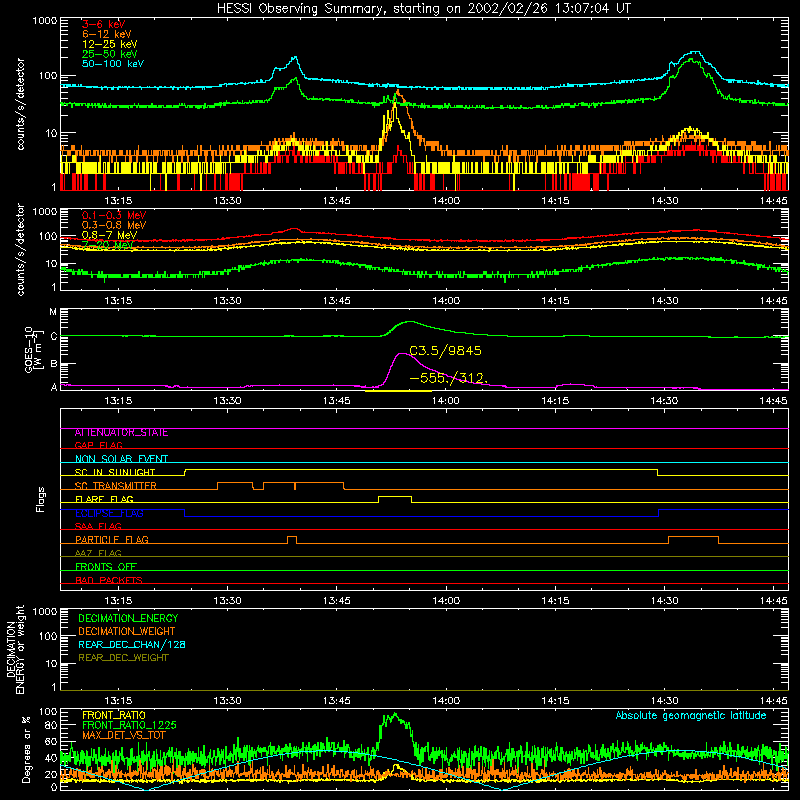This screenshot has height=800, width=800.
Task: Click the NON_SOLAR_EVENT flag label
Action: tap(121, 459)
